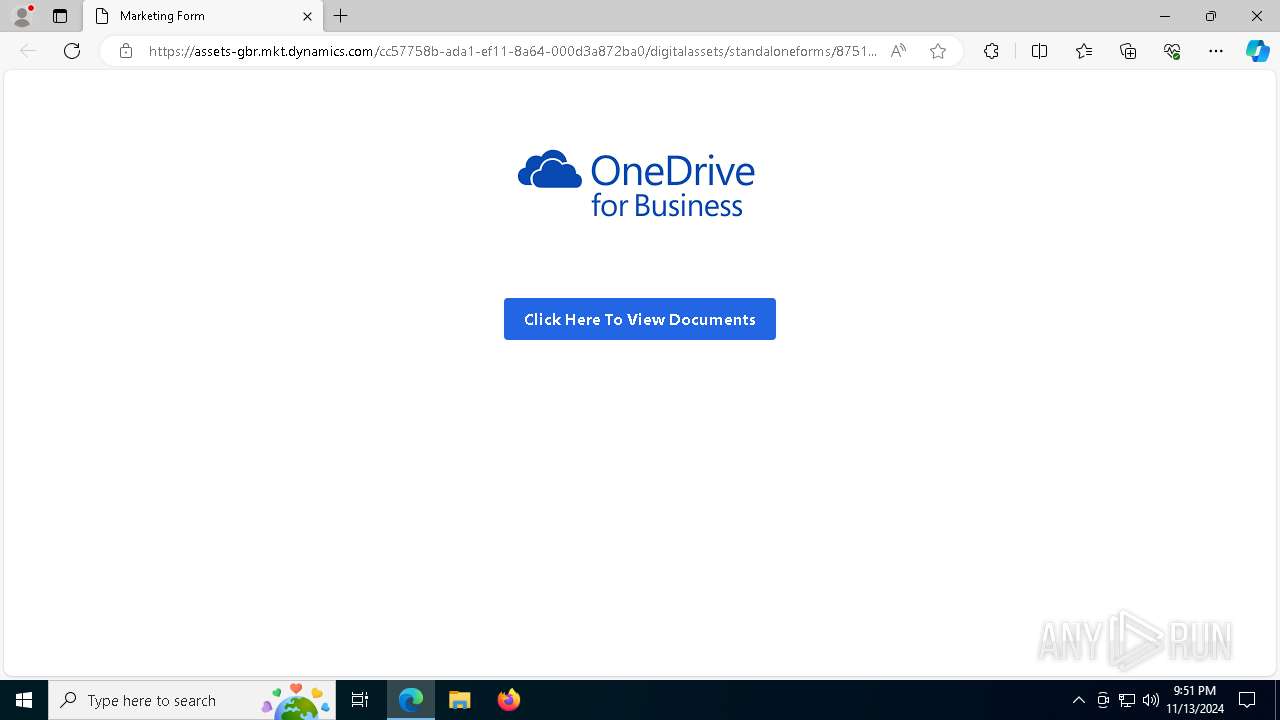The height and width of the screenshot is (720, 1280).
Task: Open Browser essentials heart icon
Action: click(1172, 51)
